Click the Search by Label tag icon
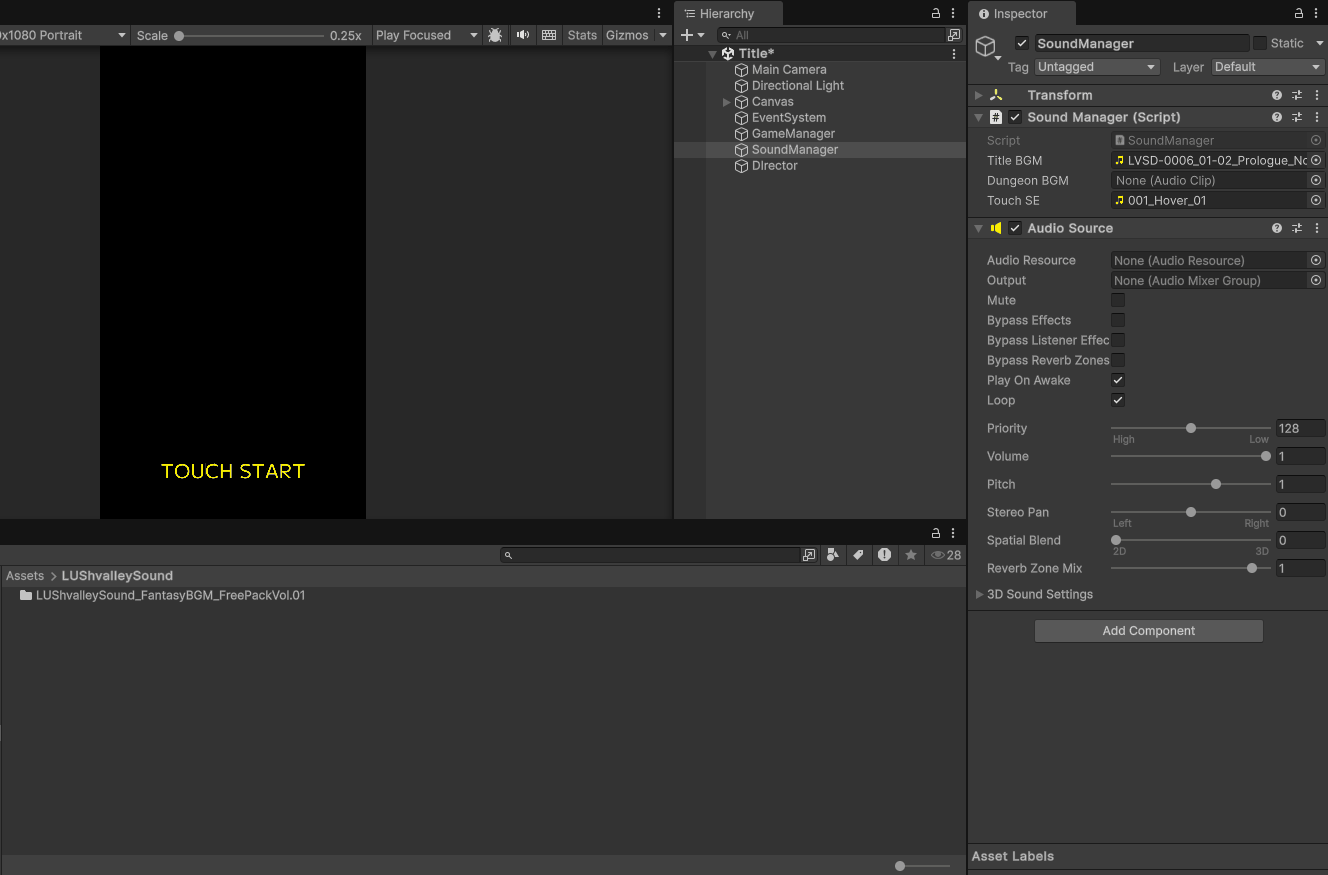This screenshot has width=1328, height=875. pyautogui.click(x=858, y=555)
